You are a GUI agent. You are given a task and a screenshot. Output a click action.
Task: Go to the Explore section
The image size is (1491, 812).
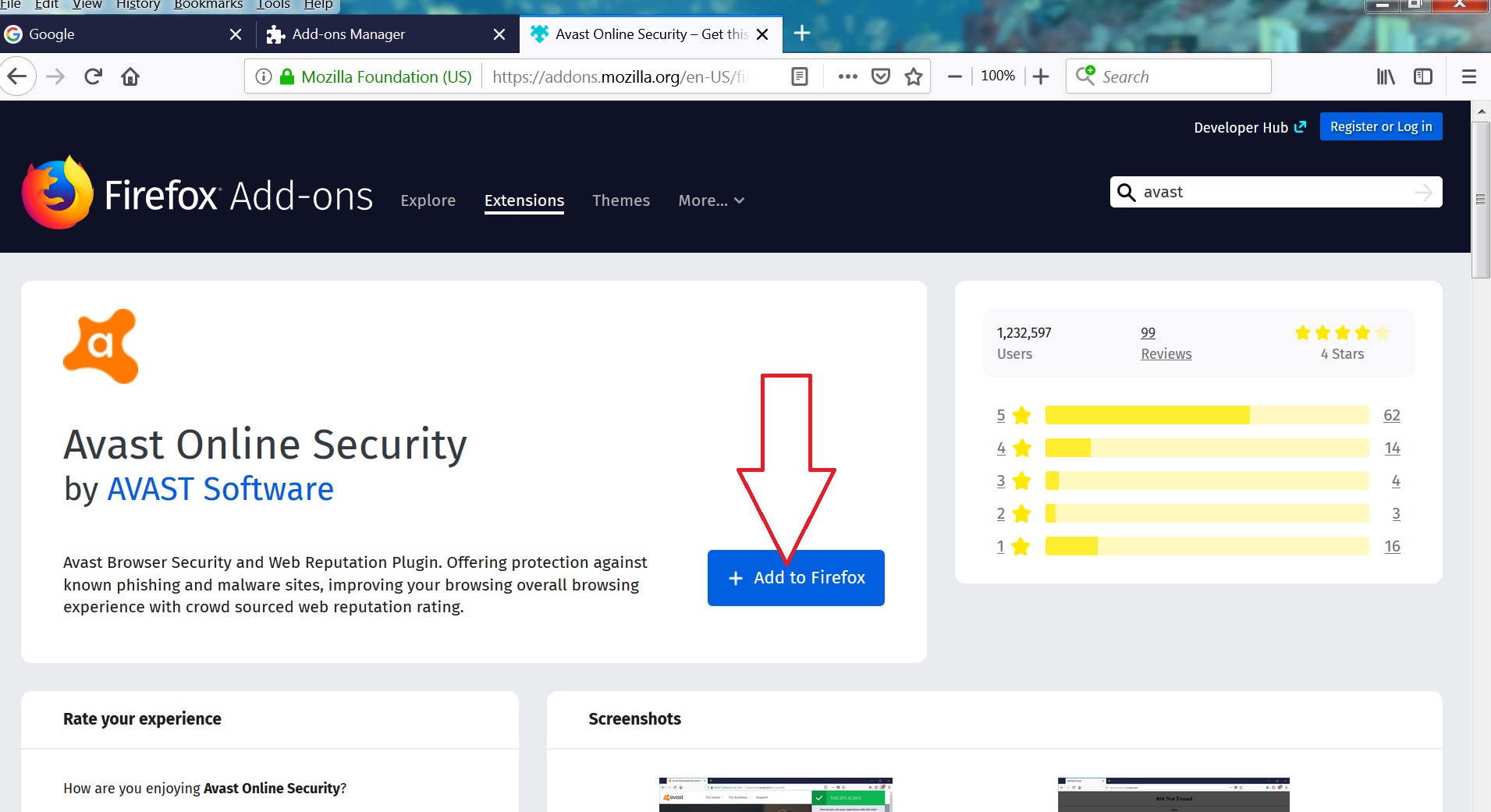pos(428,200)
